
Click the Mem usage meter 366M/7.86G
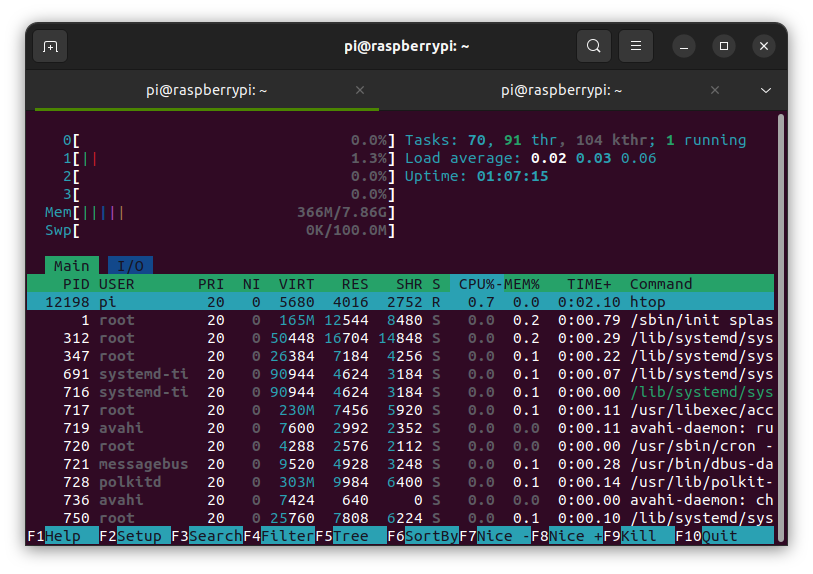click(x=220, y=212)
